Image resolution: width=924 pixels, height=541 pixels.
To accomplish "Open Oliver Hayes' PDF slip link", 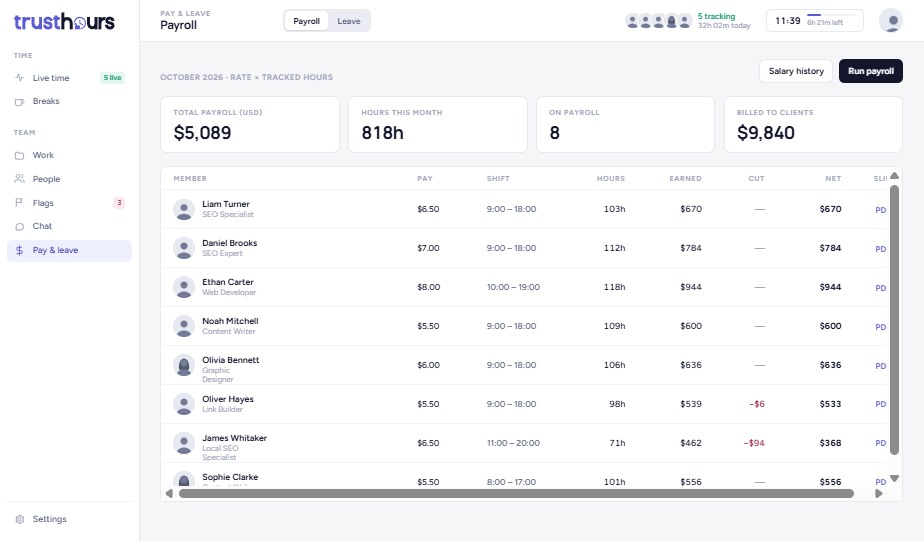I will coord(881,404).
